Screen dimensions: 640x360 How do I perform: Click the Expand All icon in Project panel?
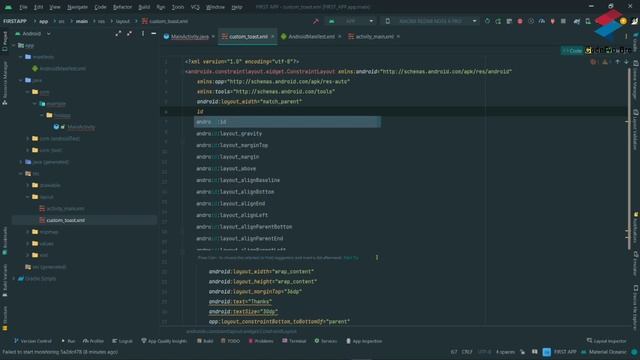coord(118,33)
